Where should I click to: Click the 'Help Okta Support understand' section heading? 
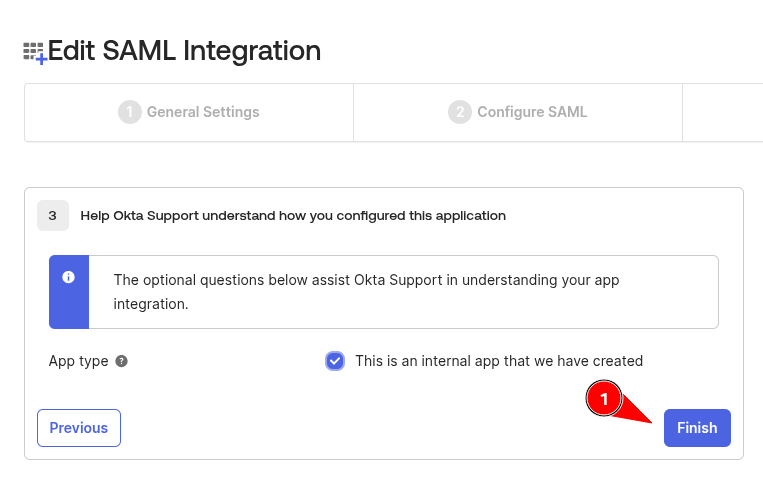[293, 216]
